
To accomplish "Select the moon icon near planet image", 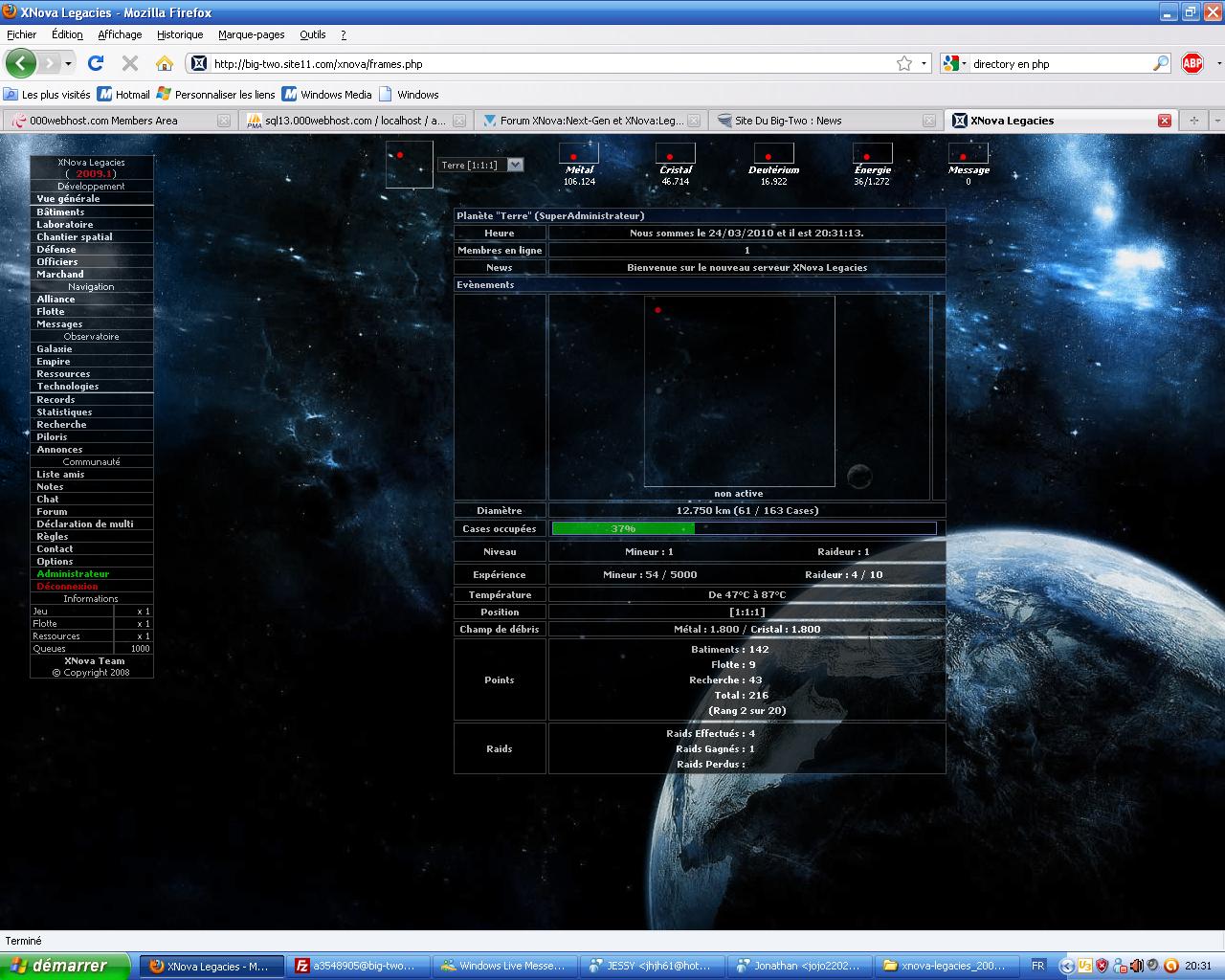I will click(859, 475).
